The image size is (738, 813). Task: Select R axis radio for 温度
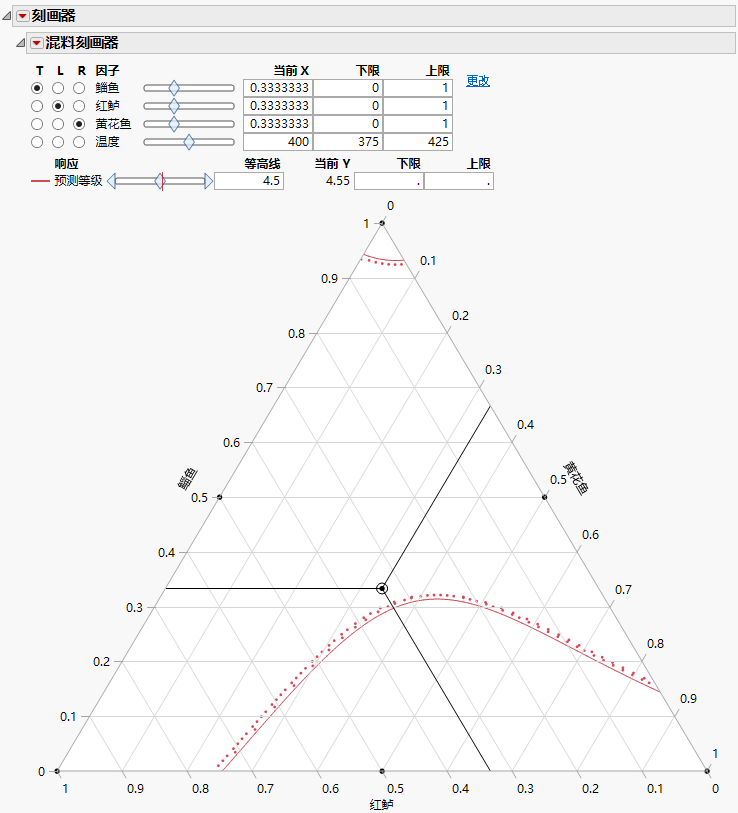[79, 142]
